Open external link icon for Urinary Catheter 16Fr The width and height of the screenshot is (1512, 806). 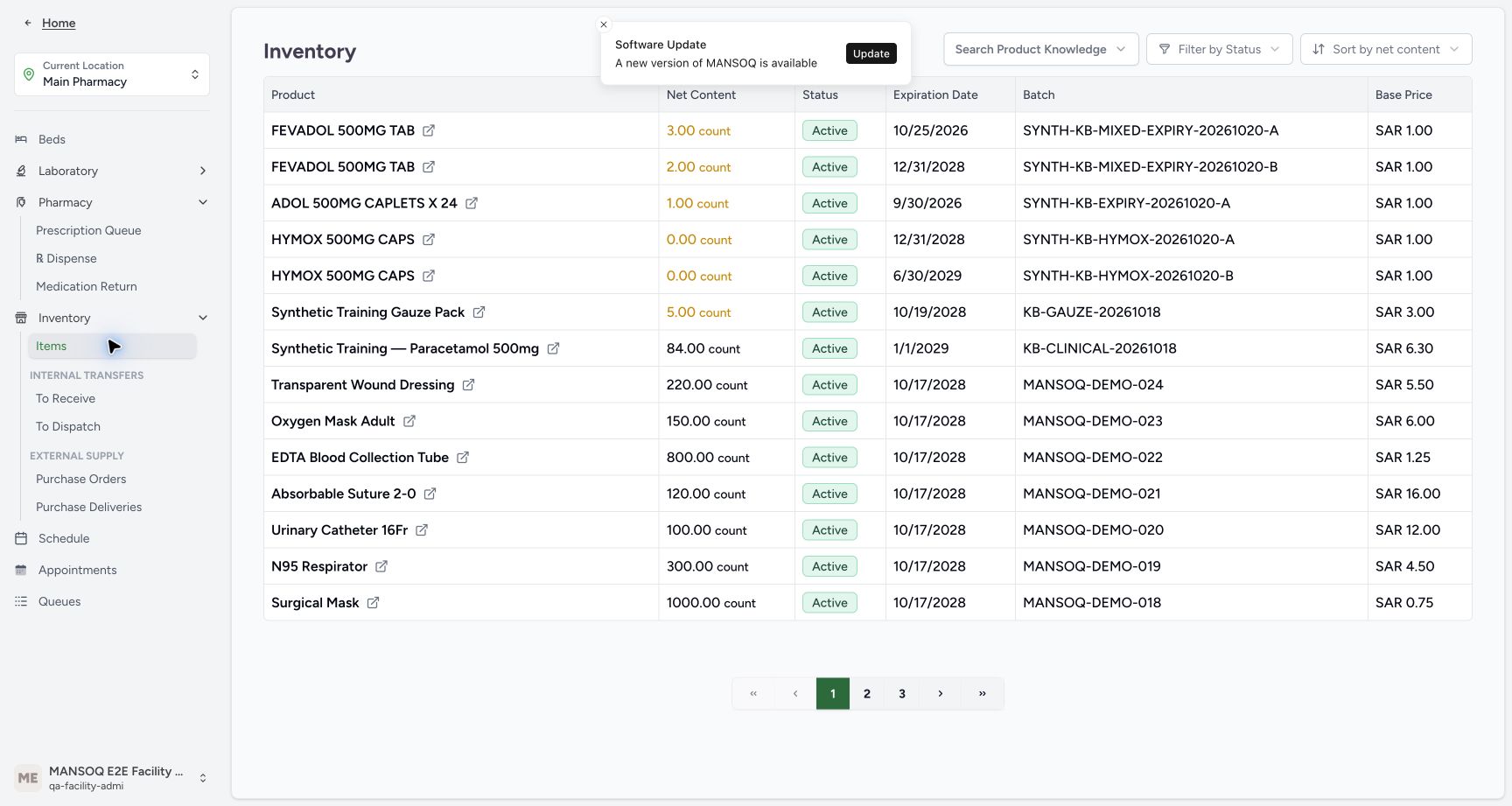(422, 530)
